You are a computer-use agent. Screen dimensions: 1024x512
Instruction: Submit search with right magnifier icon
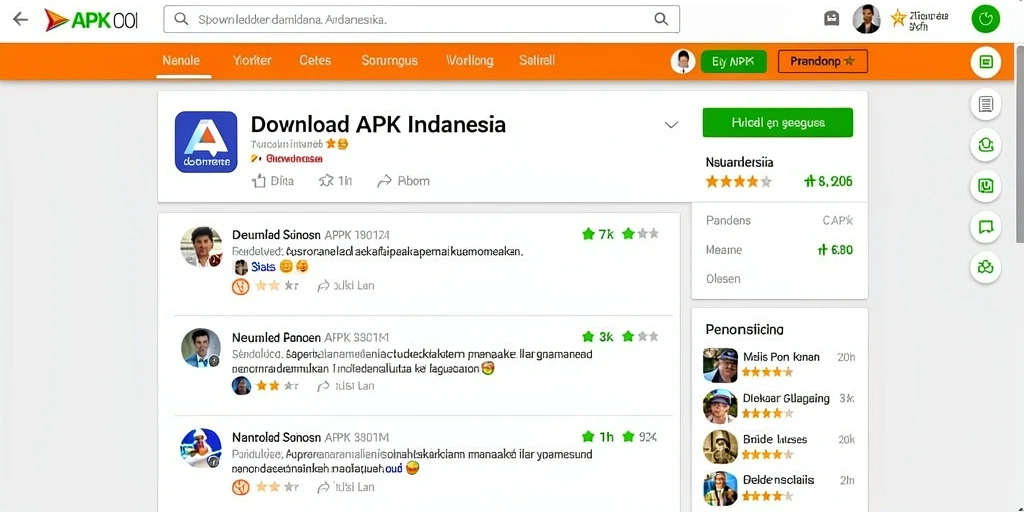click(x=661, y=19)
